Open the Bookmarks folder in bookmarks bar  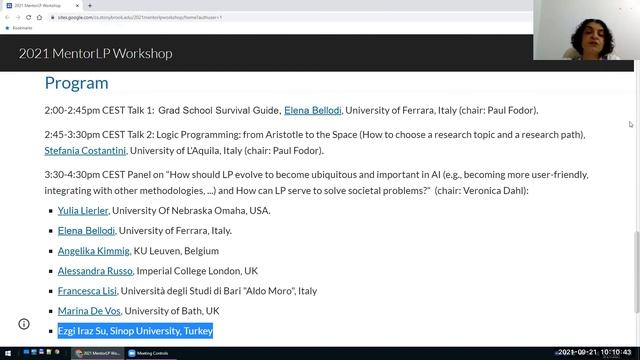19,28
